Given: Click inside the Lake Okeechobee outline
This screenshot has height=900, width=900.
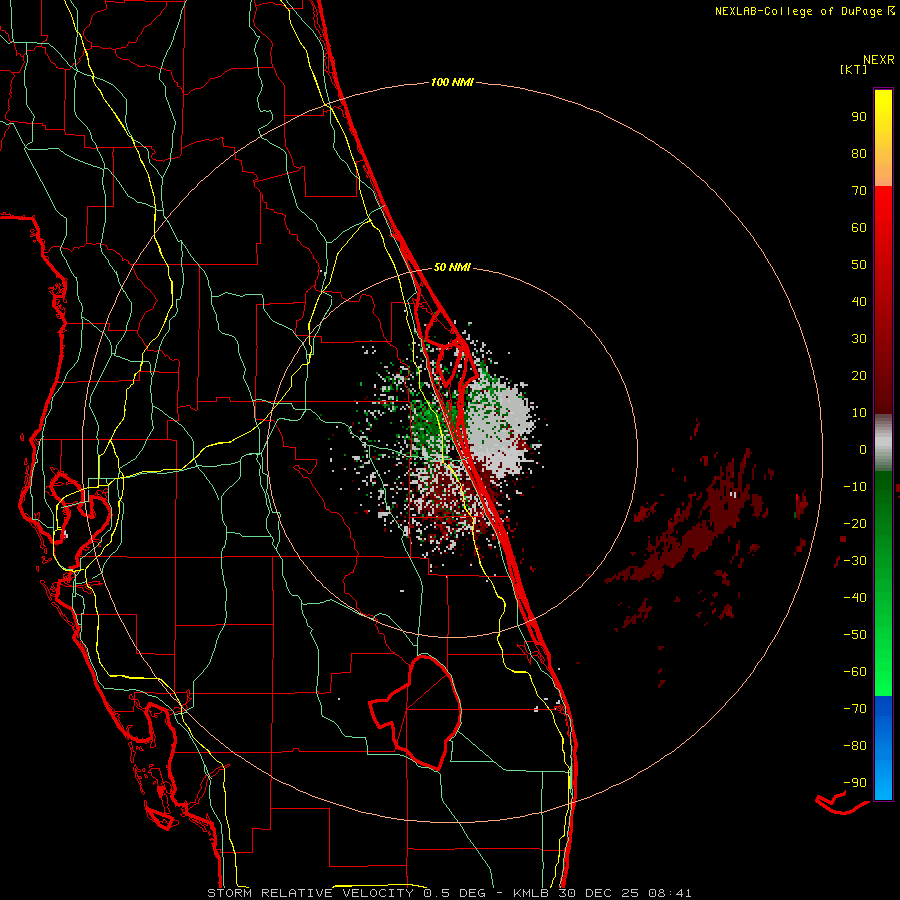Looking at the screenshot, I should (428, 712).
